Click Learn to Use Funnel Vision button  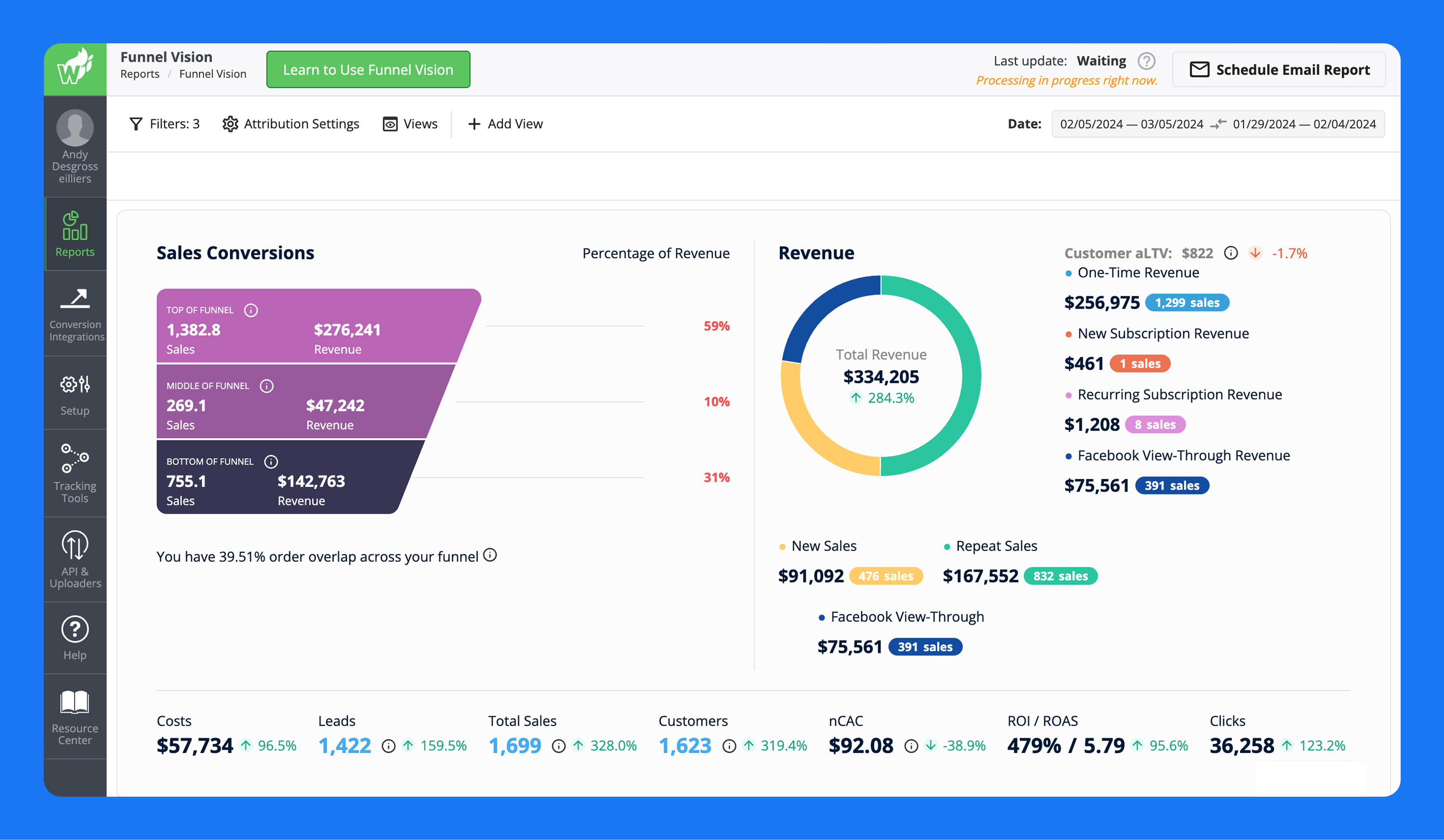pyautogui.click(x=368, y=69)
